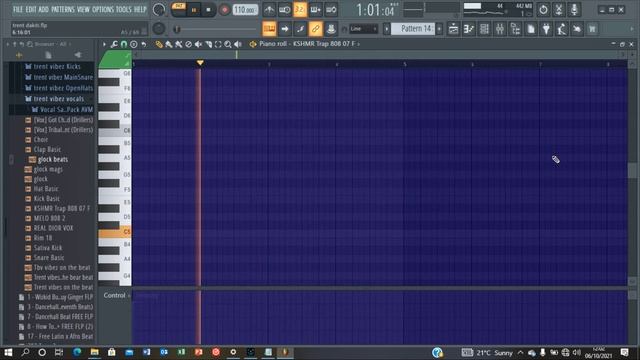Viewport: 640px width, 360px height.
Task: Click the audio editor scissors icon
Action: (x=558, y=9)
